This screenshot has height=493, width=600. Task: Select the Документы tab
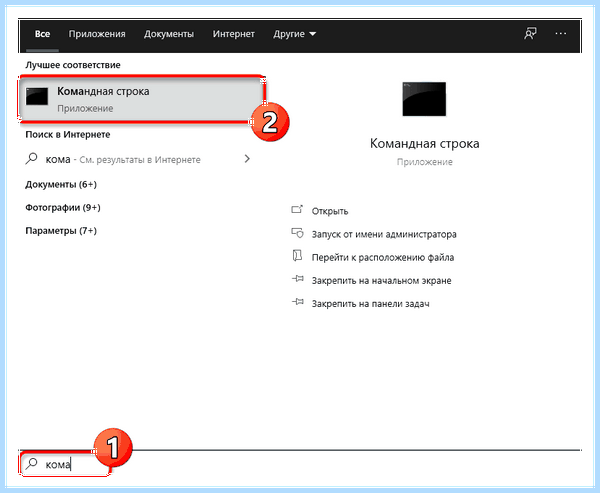169,34
